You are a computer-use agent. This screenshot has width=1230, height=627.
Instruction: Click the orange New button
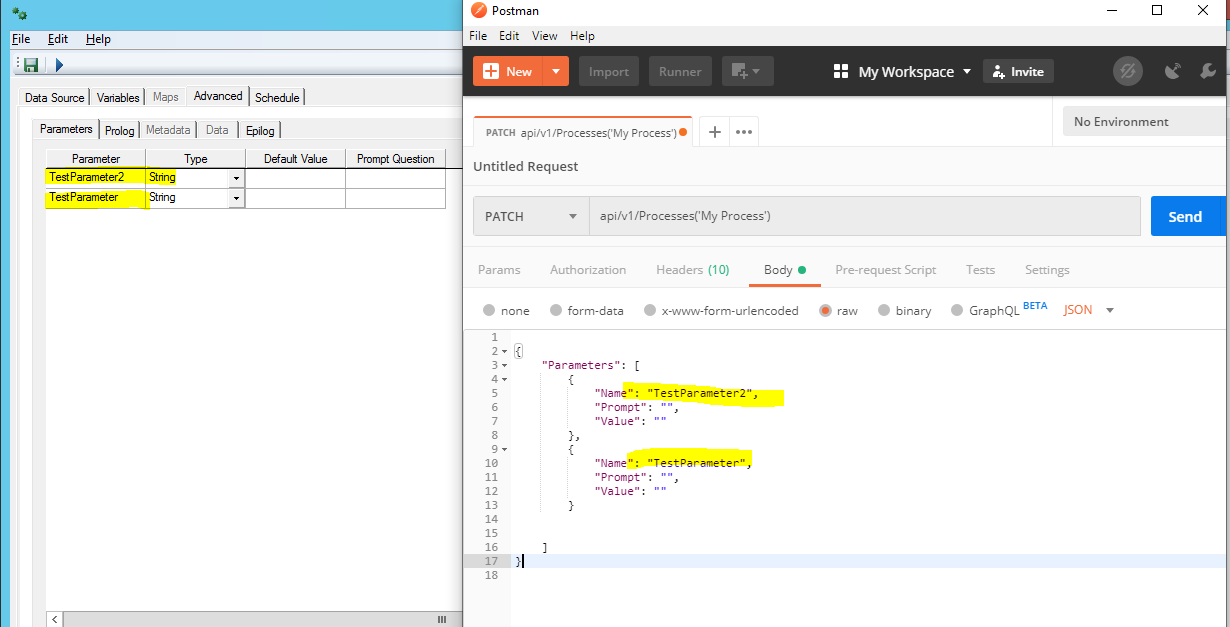[x=509, y=71]
